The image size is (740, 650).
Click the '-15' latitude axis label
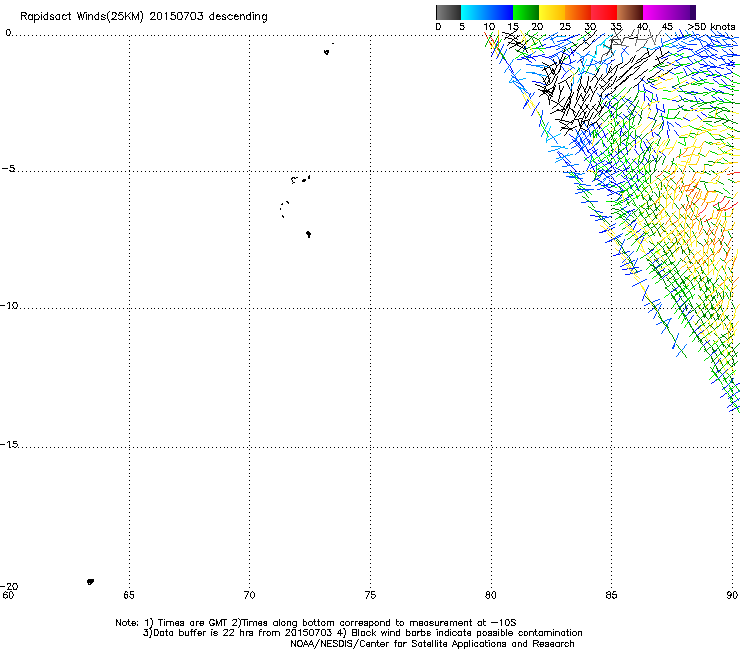[9, 444]
